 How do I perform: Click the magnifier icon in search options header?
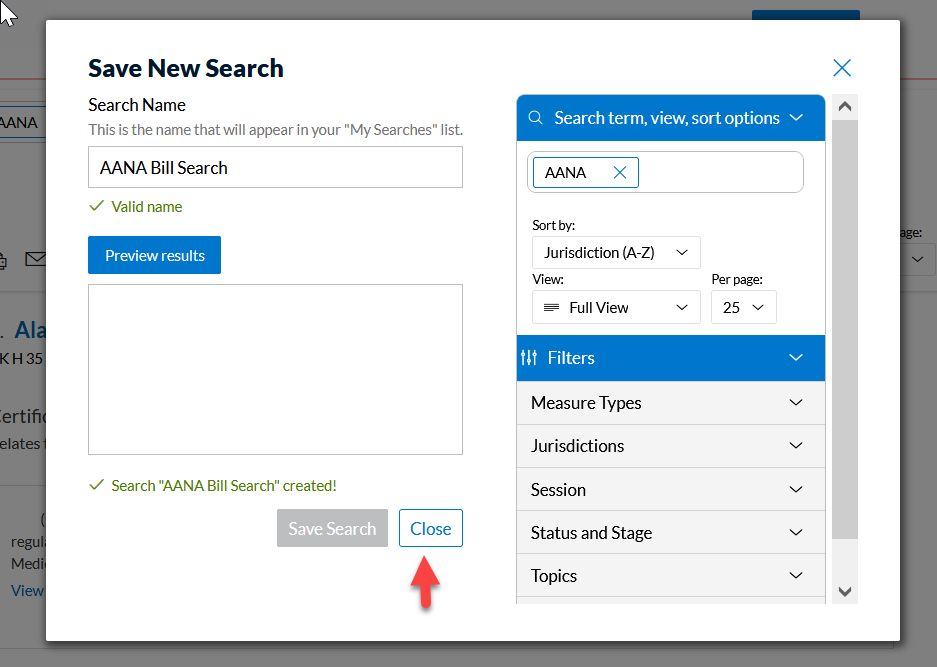535,118
